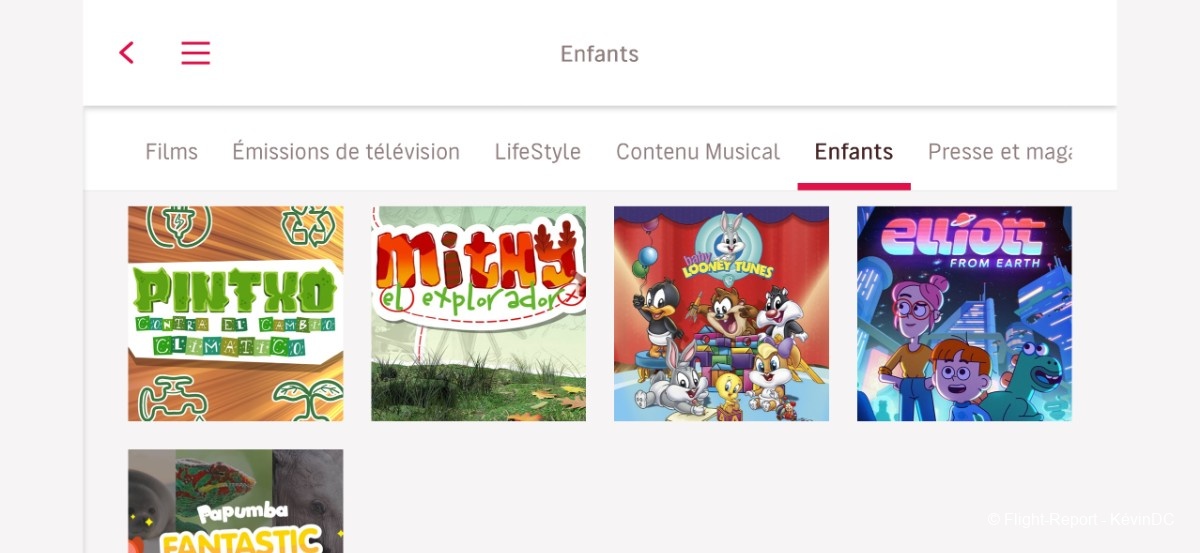The width and height of the screenshot is (1200, 553).
Task: Open the Elliott from Earth thumbnail
Action: coord(964,313)
